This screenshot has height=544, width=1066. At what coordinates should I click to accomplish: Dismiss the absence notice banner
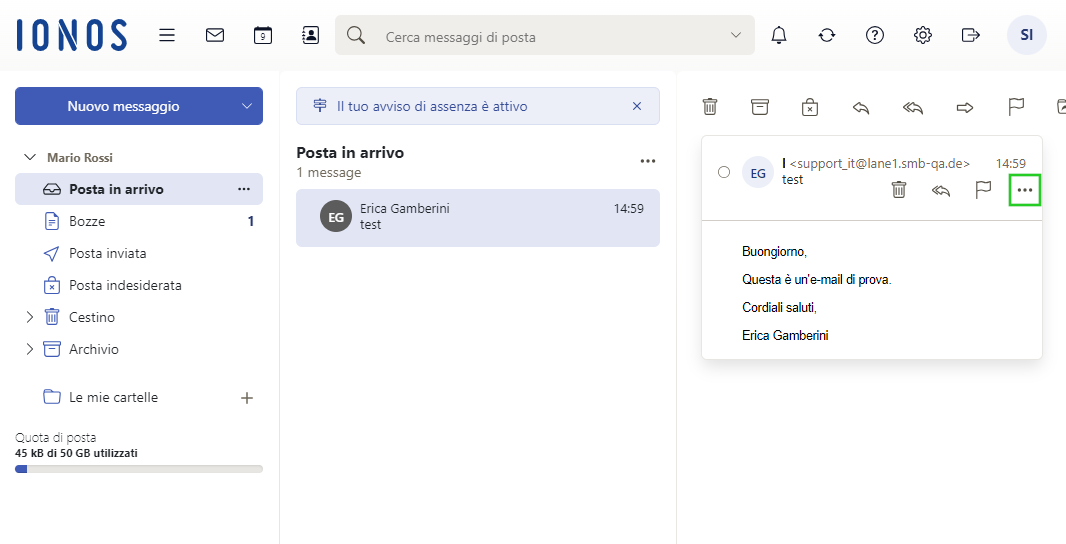point(637,106)
